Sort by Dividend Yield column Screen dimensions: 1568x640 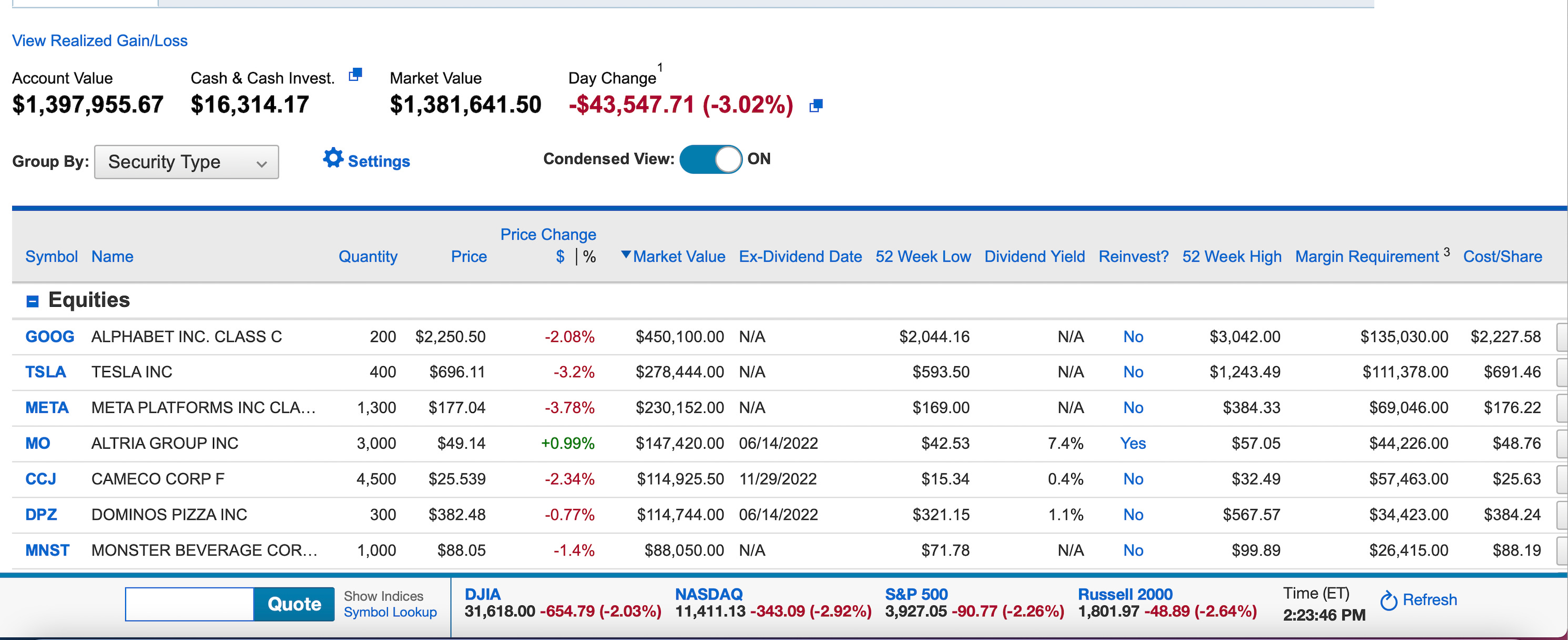(1034, 257)
